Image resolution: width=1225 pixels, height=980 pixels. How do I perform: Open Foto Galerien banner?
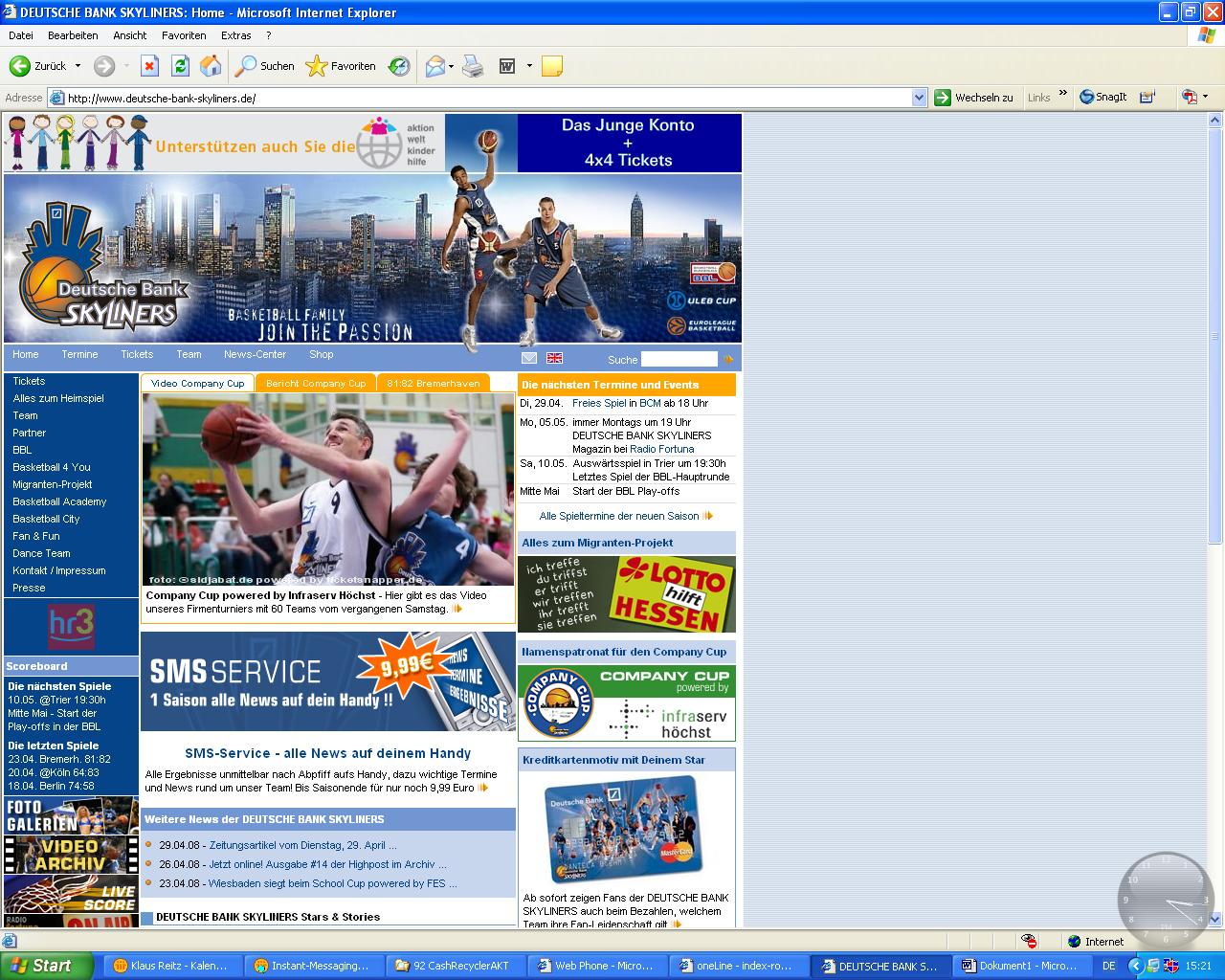click(71, 815)
